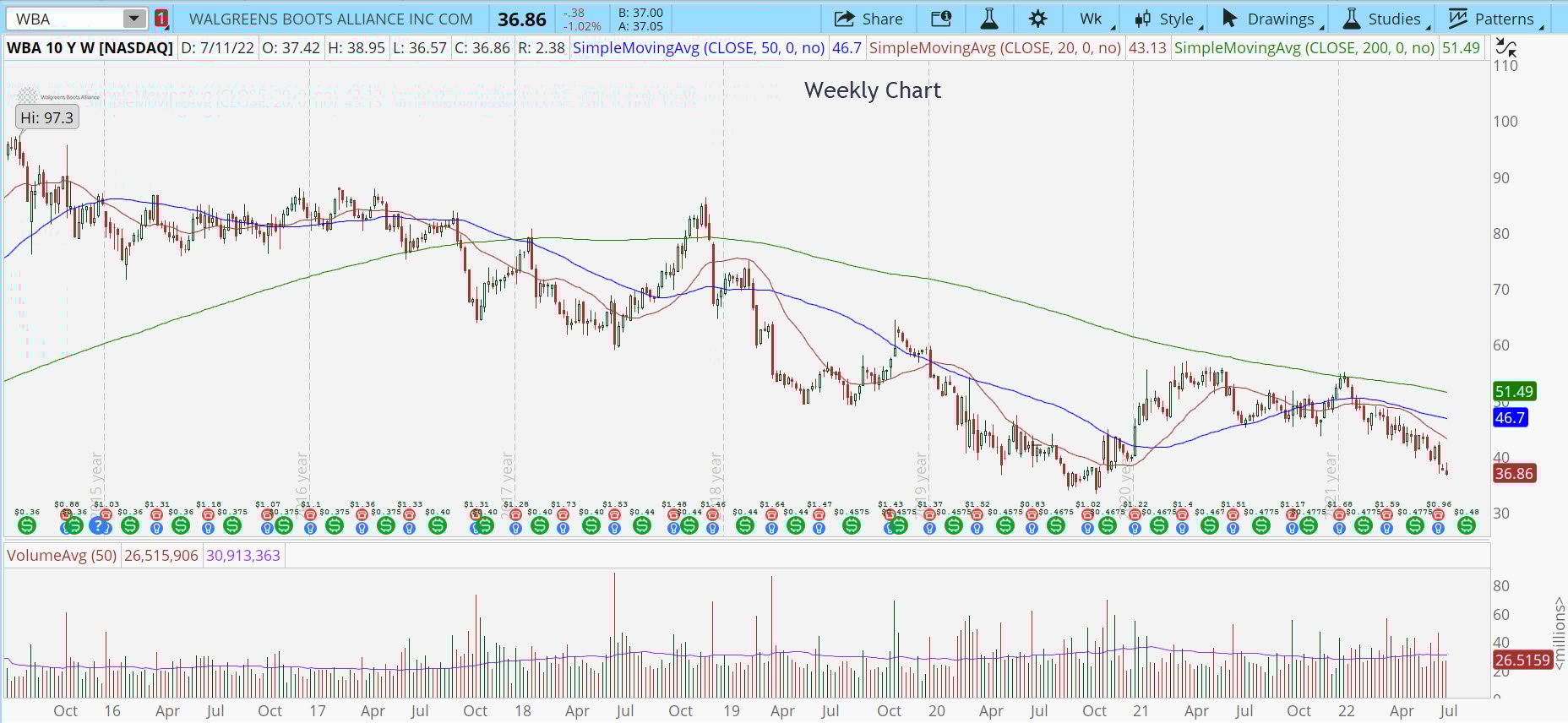1568x723 pixels.
Task: Click the Share button in the toolbar
Action: pyautogui.click(x=868, y=19)
